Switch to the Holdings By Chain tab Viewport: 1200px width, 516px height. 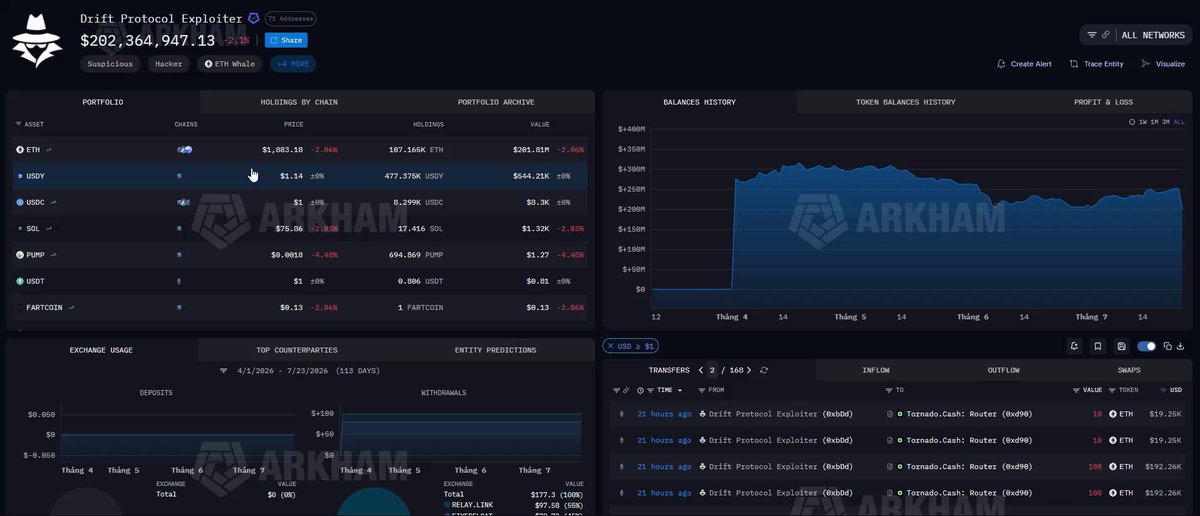click(299, 102)
